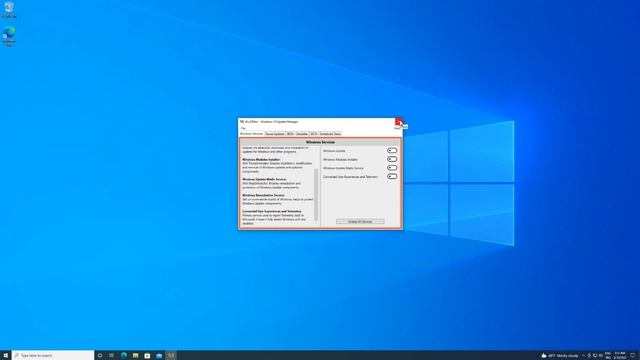Click the Windows Services panel header
The image size is (640, 360).
320,142
